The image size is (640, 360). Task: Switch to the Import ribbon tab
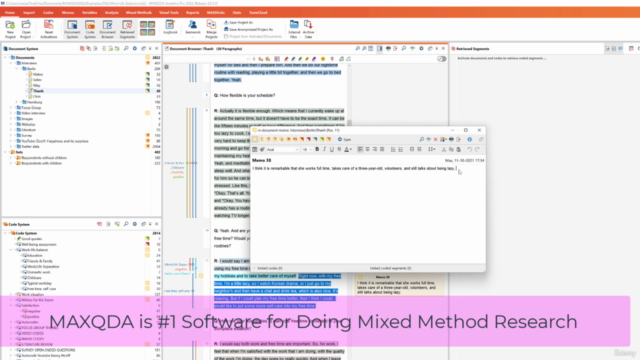[x=29, y=13]
